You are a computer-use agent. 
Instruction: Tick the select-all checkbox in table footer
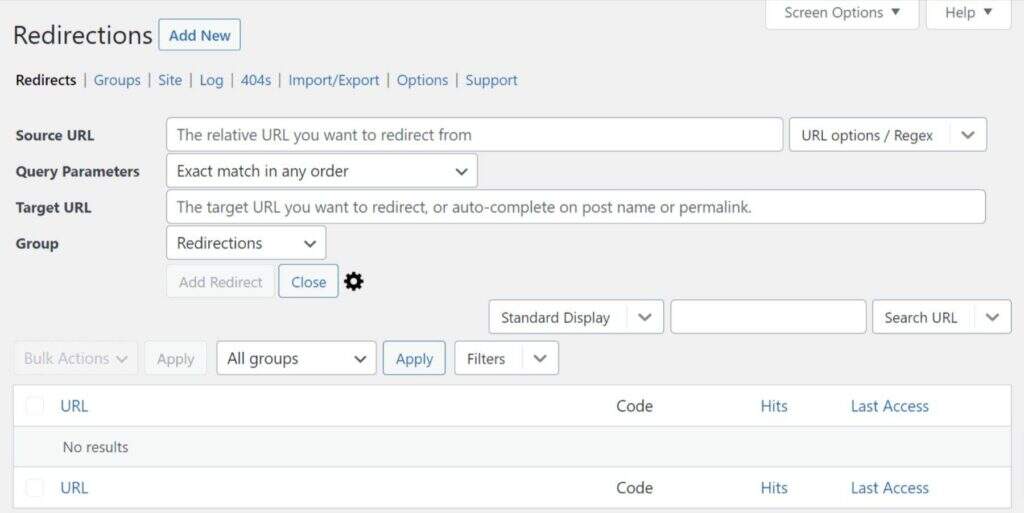[x=35, y=488]
